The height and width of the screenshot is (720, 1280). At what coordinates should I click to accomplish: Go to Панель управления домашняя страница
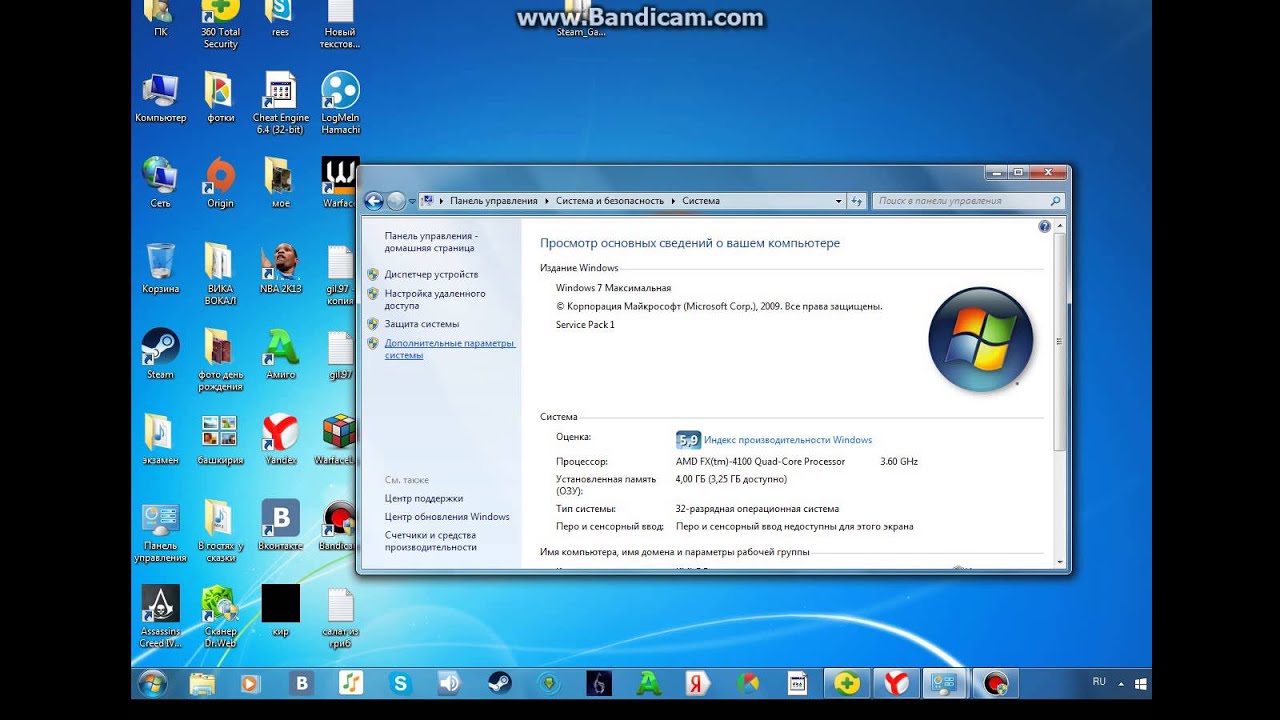click(431, 242)
